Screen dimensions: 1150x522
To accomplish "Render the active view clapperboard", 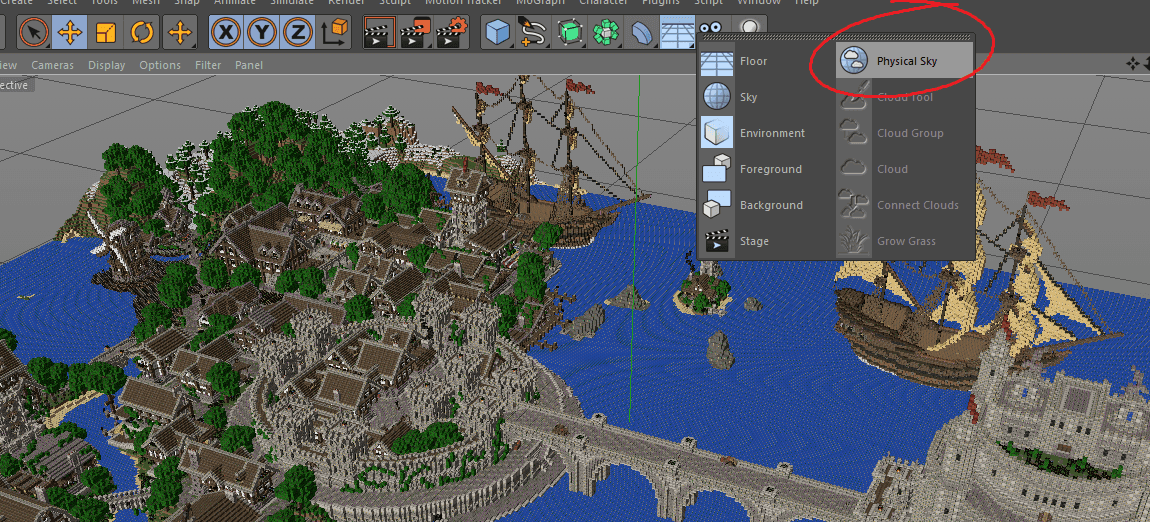I will click(379, 32).
